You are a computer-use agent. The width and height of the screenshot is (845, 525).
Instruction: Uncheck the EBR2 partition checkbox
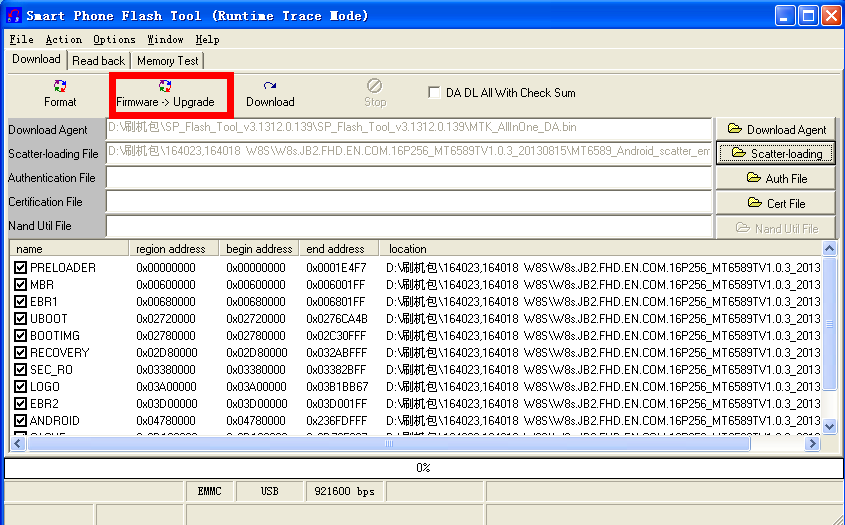(20, 404)
